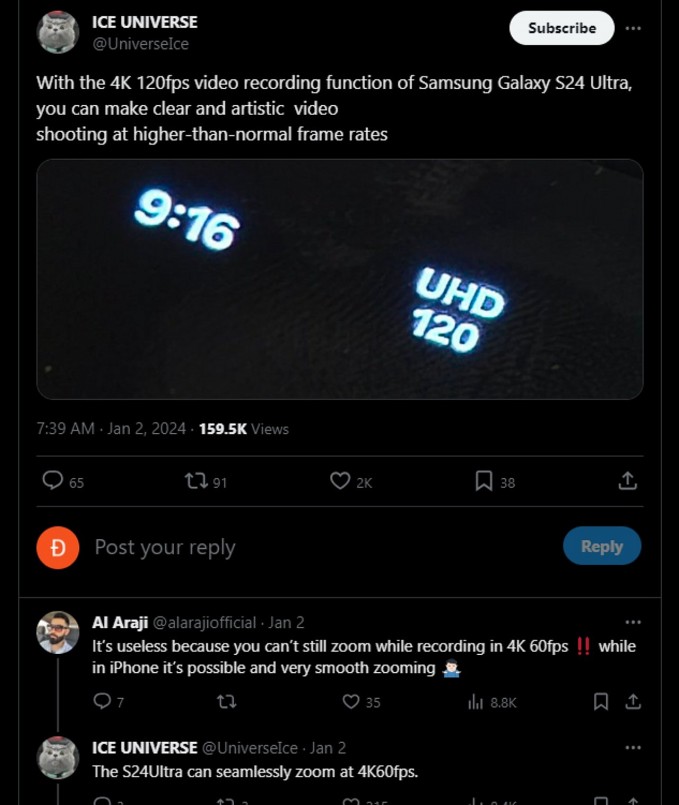Image resolution: width=679 pixels, height=805 pixels.
Task: View analytics on Al Araji's reply
Action: pyautogui.click(x=476, y=701)
